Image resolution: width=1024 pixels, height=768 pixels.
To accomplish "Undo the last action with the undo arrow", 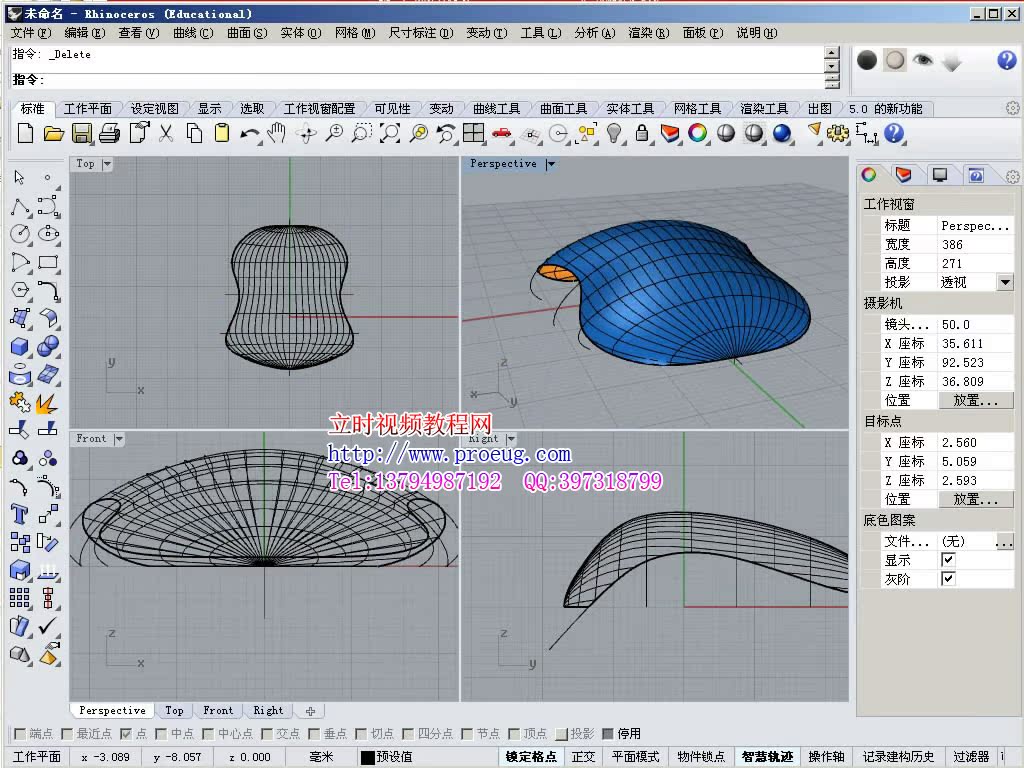I will [x=249, y=134].
